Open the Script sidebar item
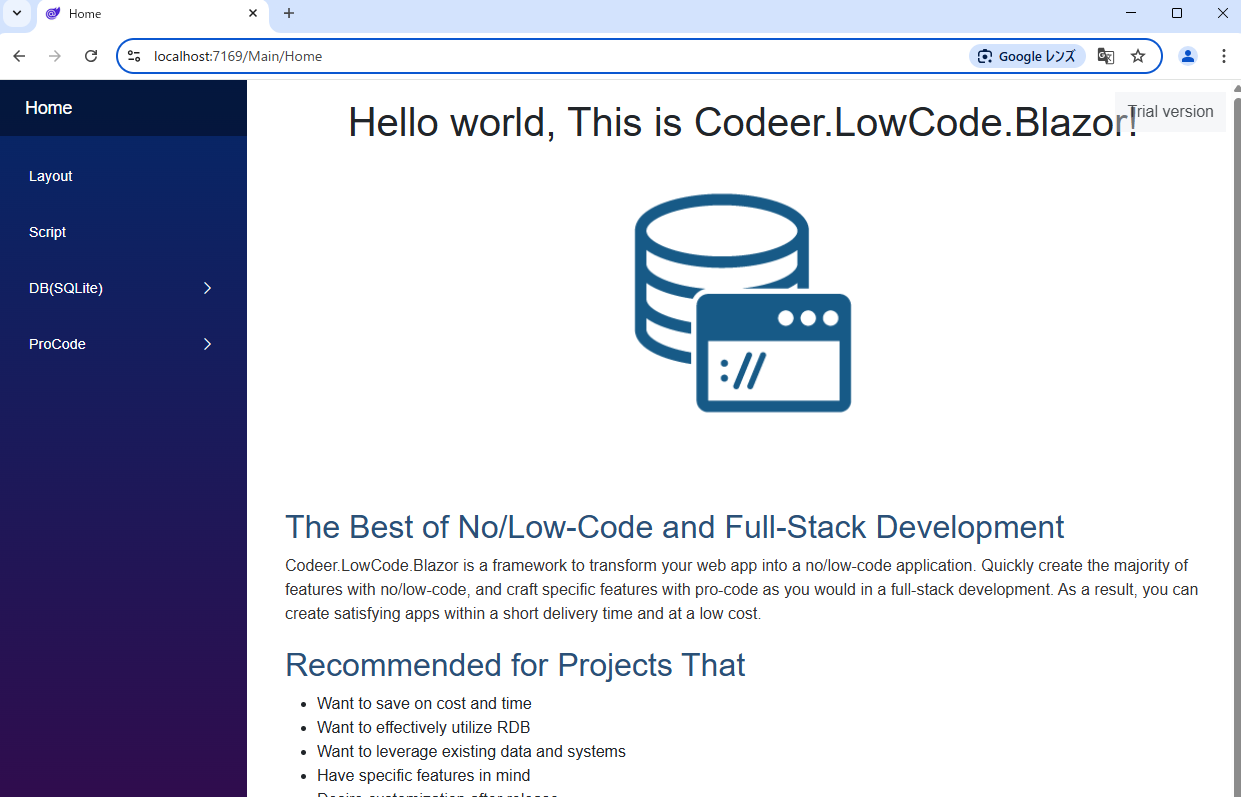This screenshot has height=797, width=1241. [123, 232]
